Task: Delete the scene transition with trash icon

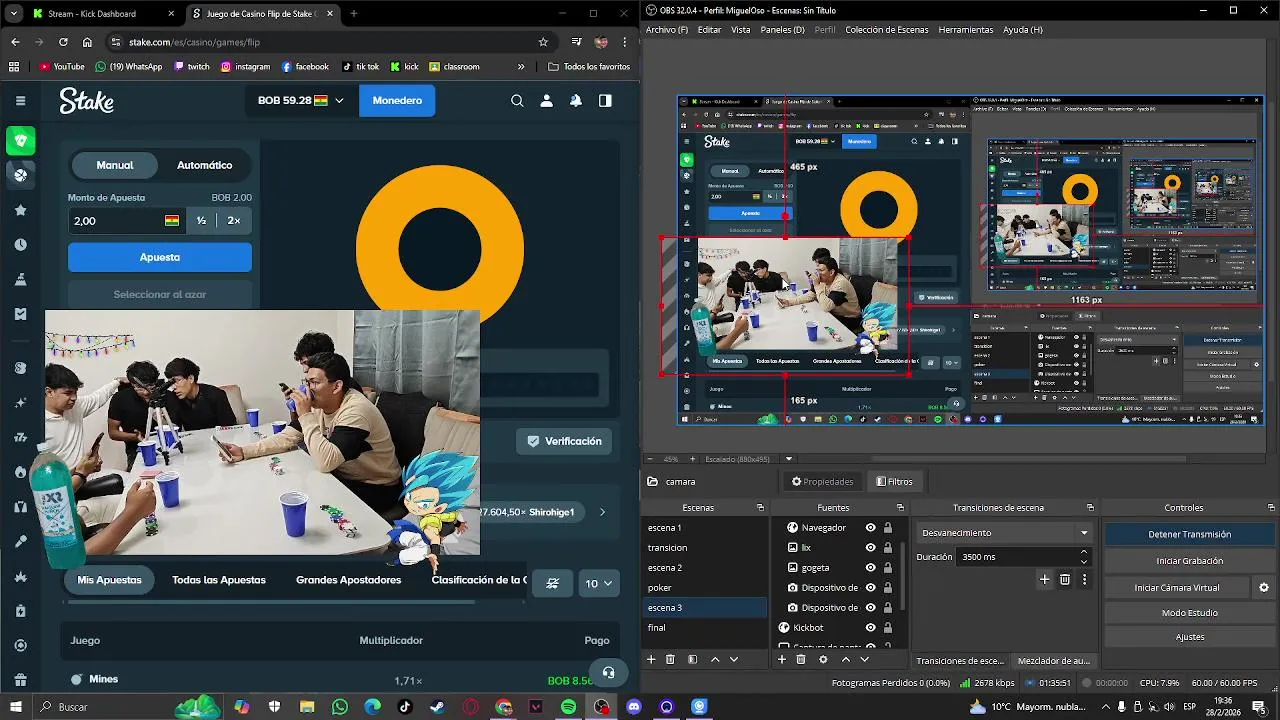Action: coord(1065,579)
